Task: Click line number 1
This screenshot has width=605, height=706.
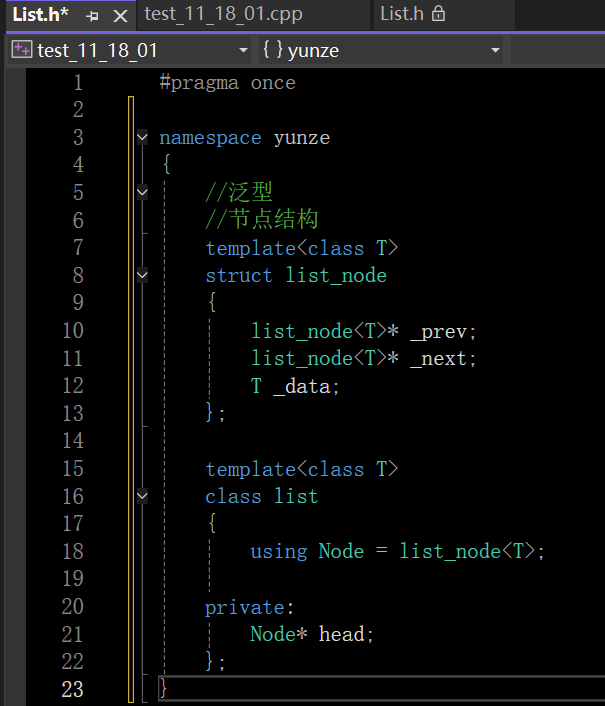Action: [78, 83]
